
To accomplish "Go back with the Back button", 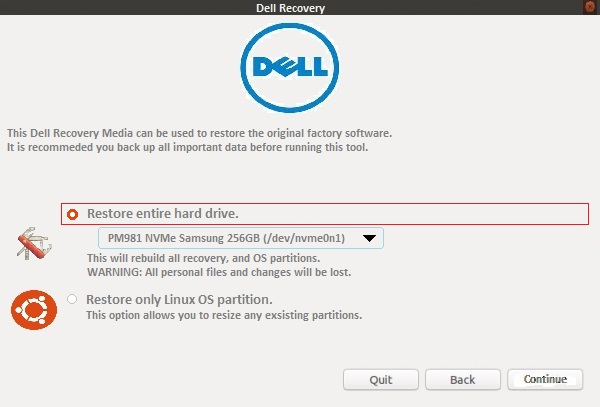I will (x=462, y=380).
